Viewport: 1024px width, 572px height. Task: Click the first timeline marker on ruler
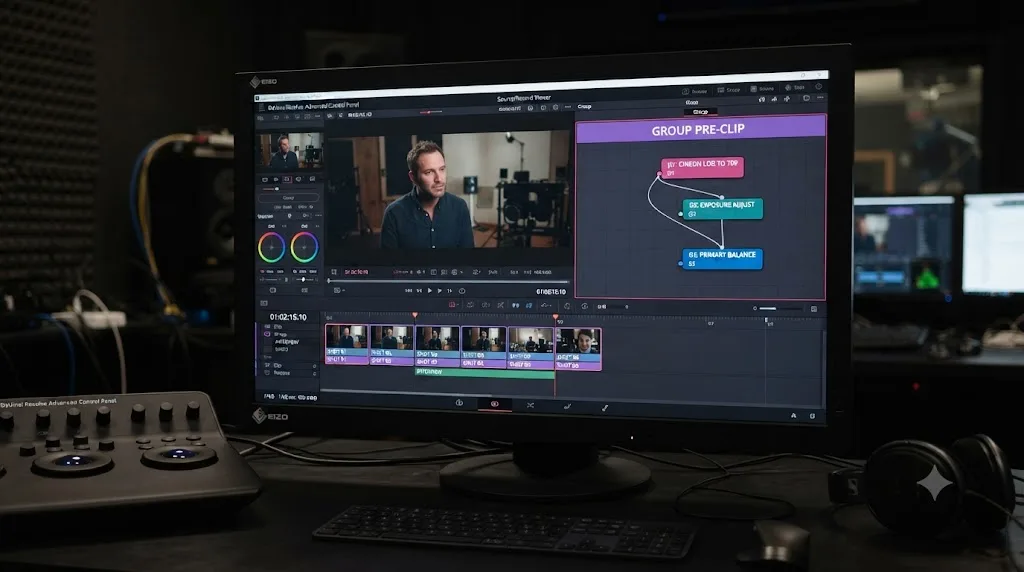pos(415,316)
